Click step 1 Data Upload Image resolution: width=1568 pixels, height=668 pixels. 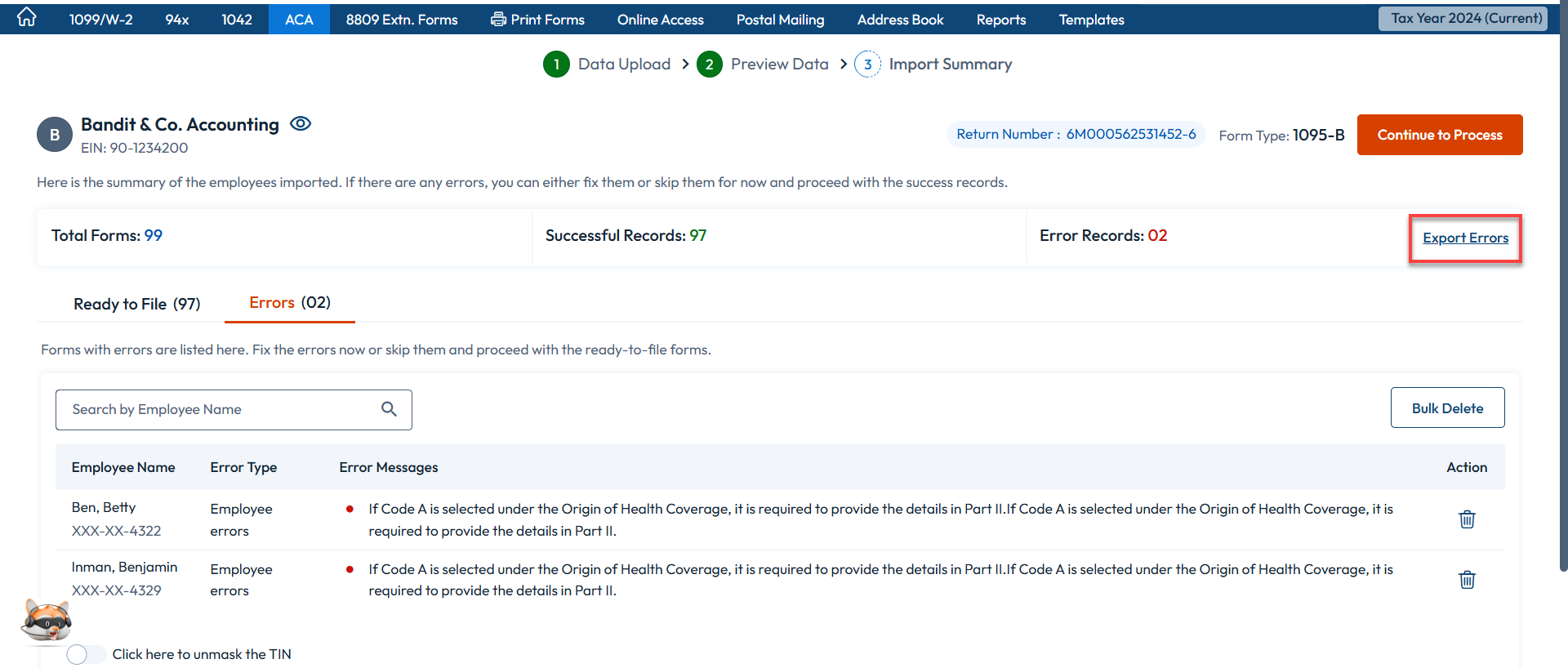tap(607, 64)
